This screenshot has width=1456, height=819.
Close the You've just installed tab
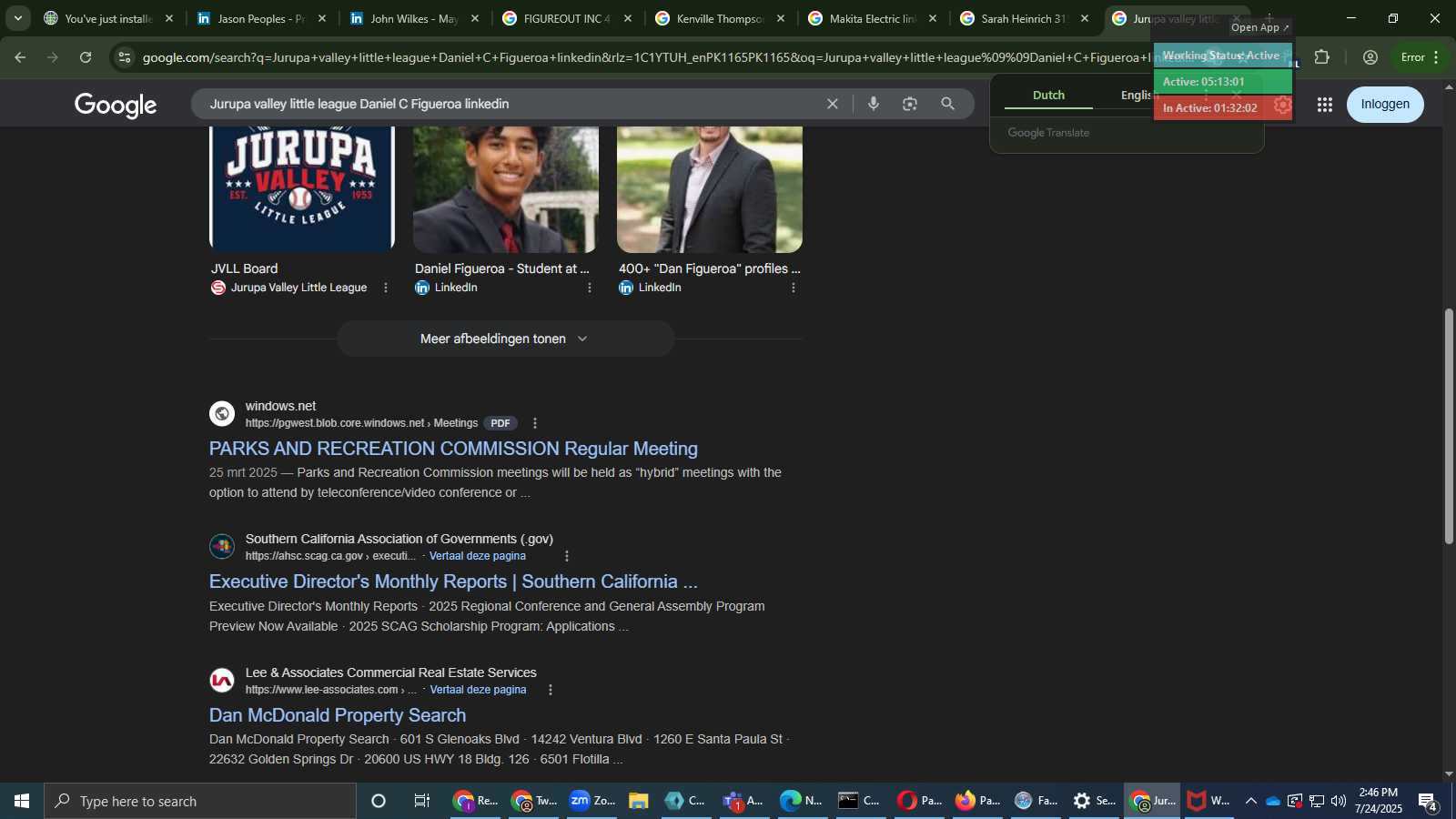coord(168,18)
